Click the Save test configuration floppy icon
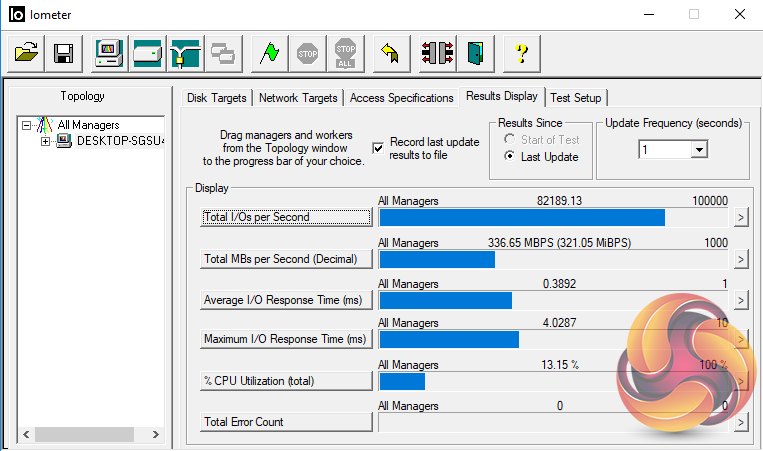The height and width of the screenshot is (451, 763). tap(62, 53)
